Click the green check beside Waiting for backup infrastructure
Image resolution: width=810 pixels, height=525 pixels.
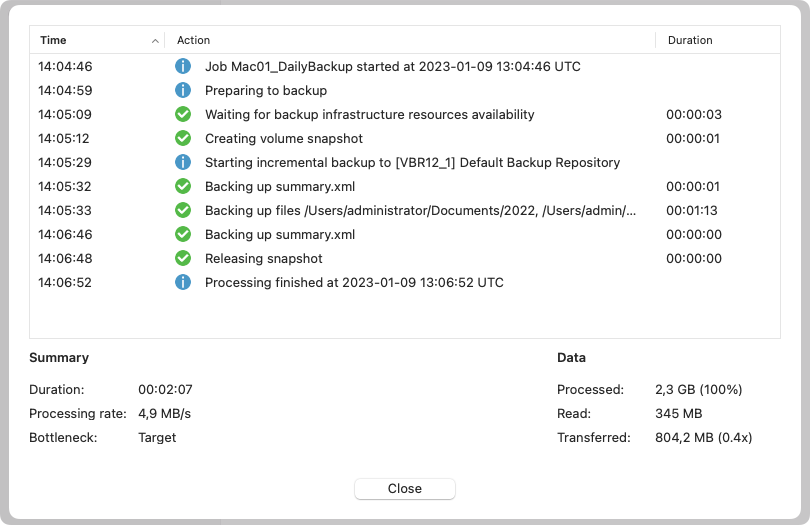182,115
